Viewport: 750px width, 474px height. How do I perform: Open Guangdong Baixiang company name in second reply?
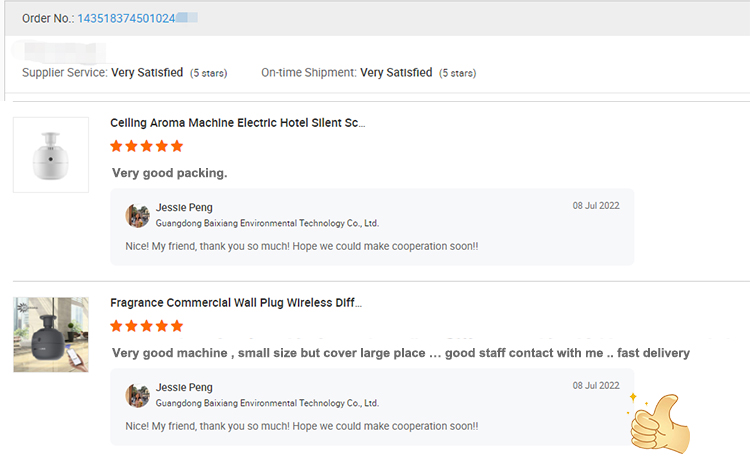[x=267, y=403]
